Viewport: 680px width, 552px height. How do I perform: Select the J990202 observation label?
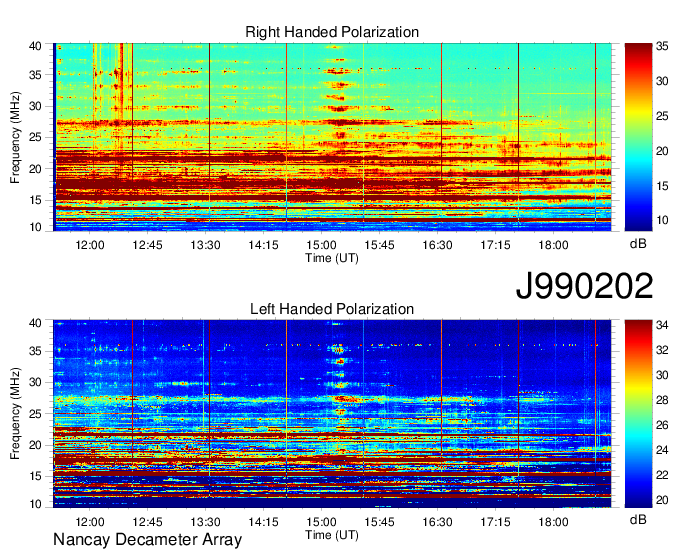pos(584,286)
